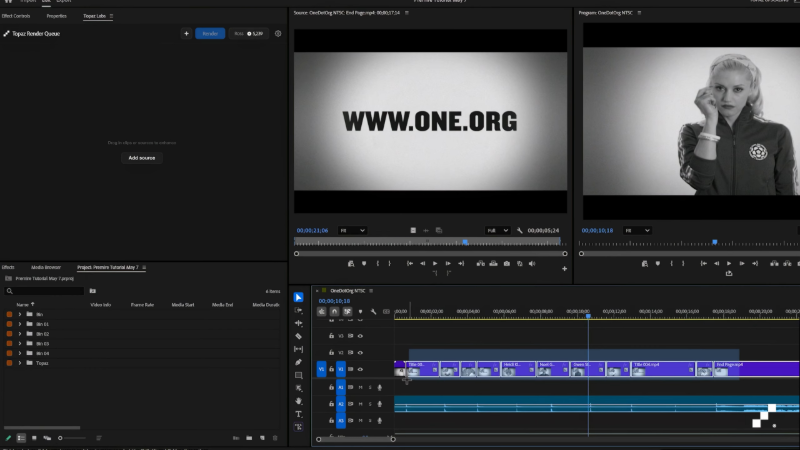Click the blue Render button
This screenshot has width=800, height=450.
coord(210,34)
